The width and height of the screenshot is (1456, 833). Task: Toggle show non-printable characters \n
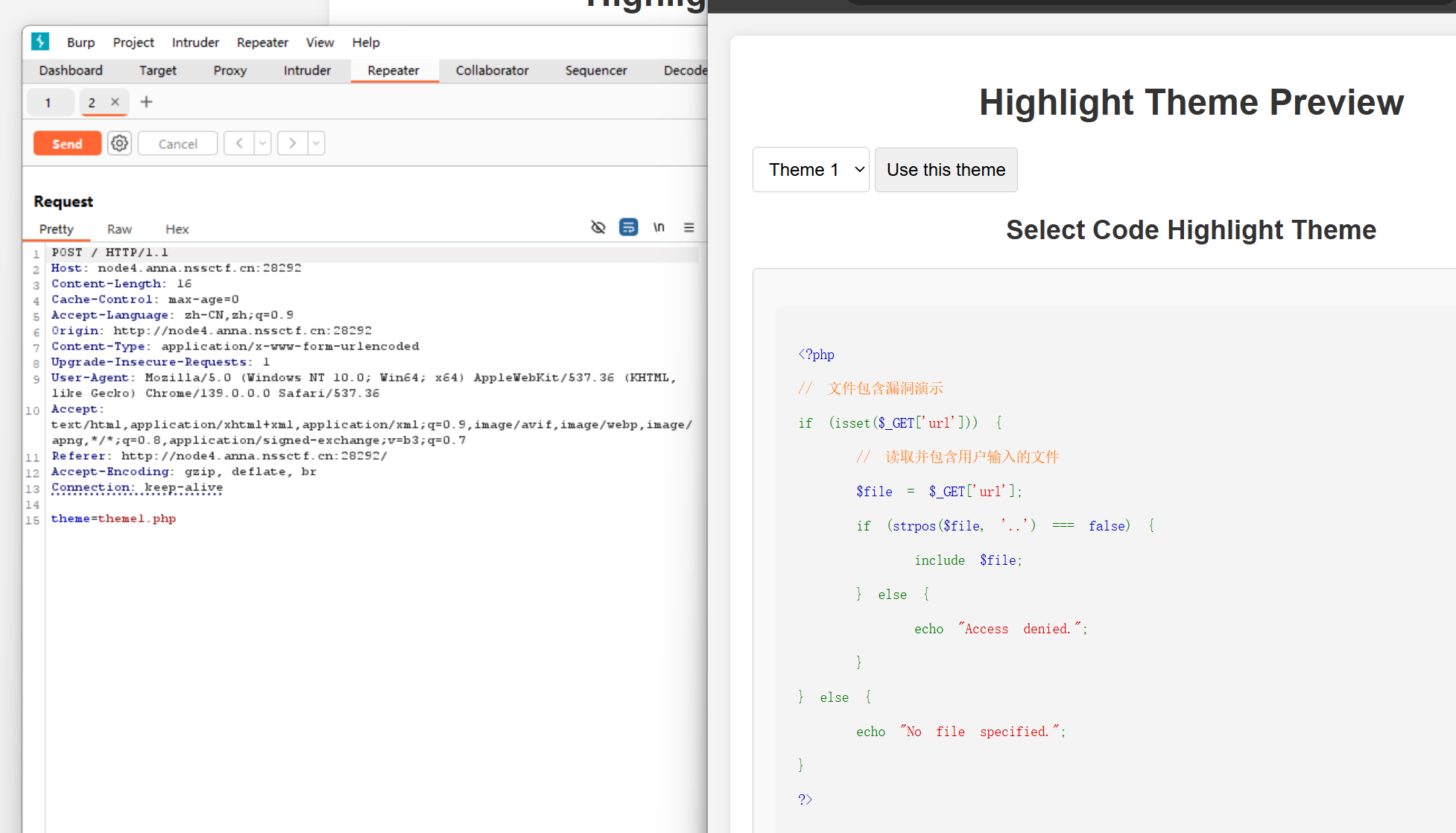click(659, 227)
